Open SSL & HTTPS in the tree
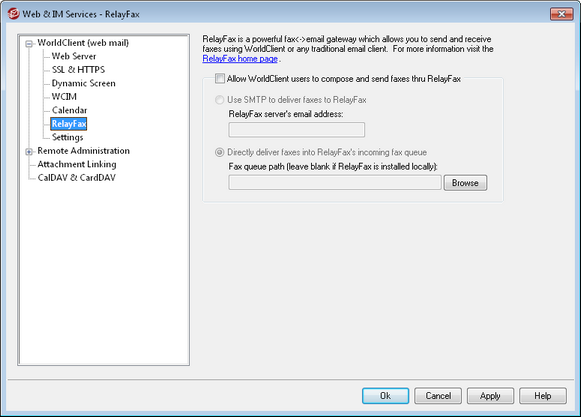 pyautogui.click(x=78, y=70)
